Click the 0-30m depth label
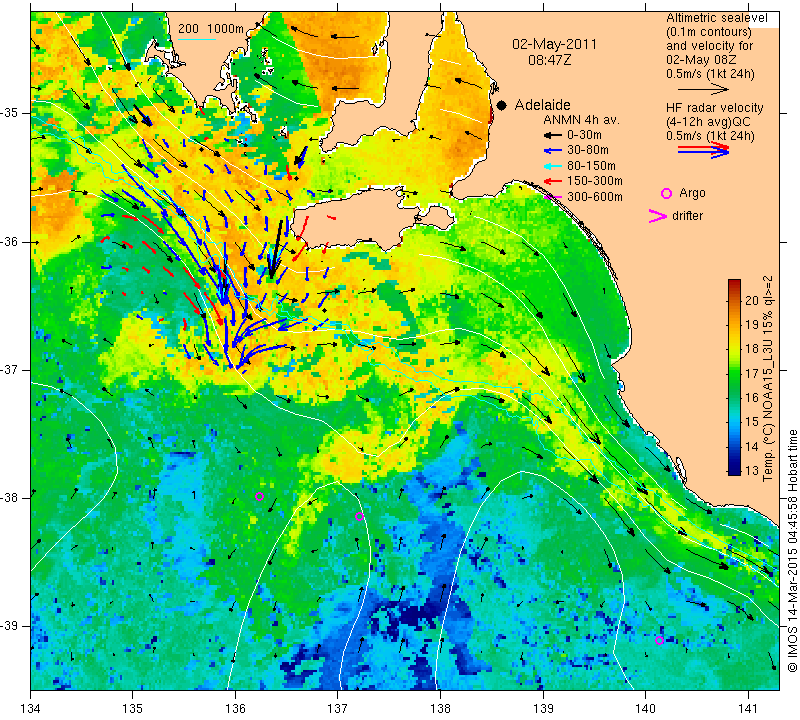 [585, 135]
